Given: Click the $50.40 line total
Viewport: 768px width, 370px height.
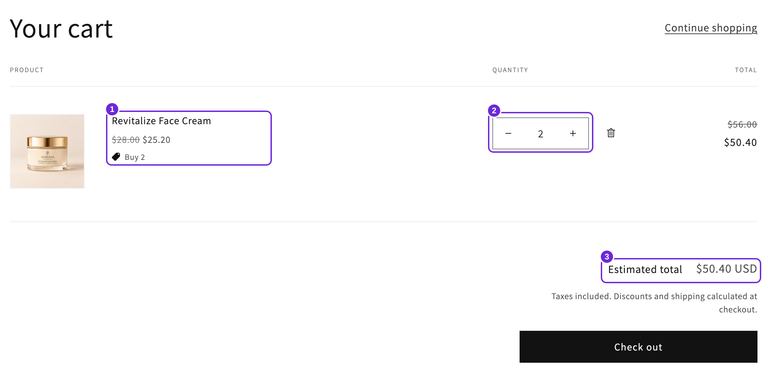Looking at the screenshot, I should [741, 143].
